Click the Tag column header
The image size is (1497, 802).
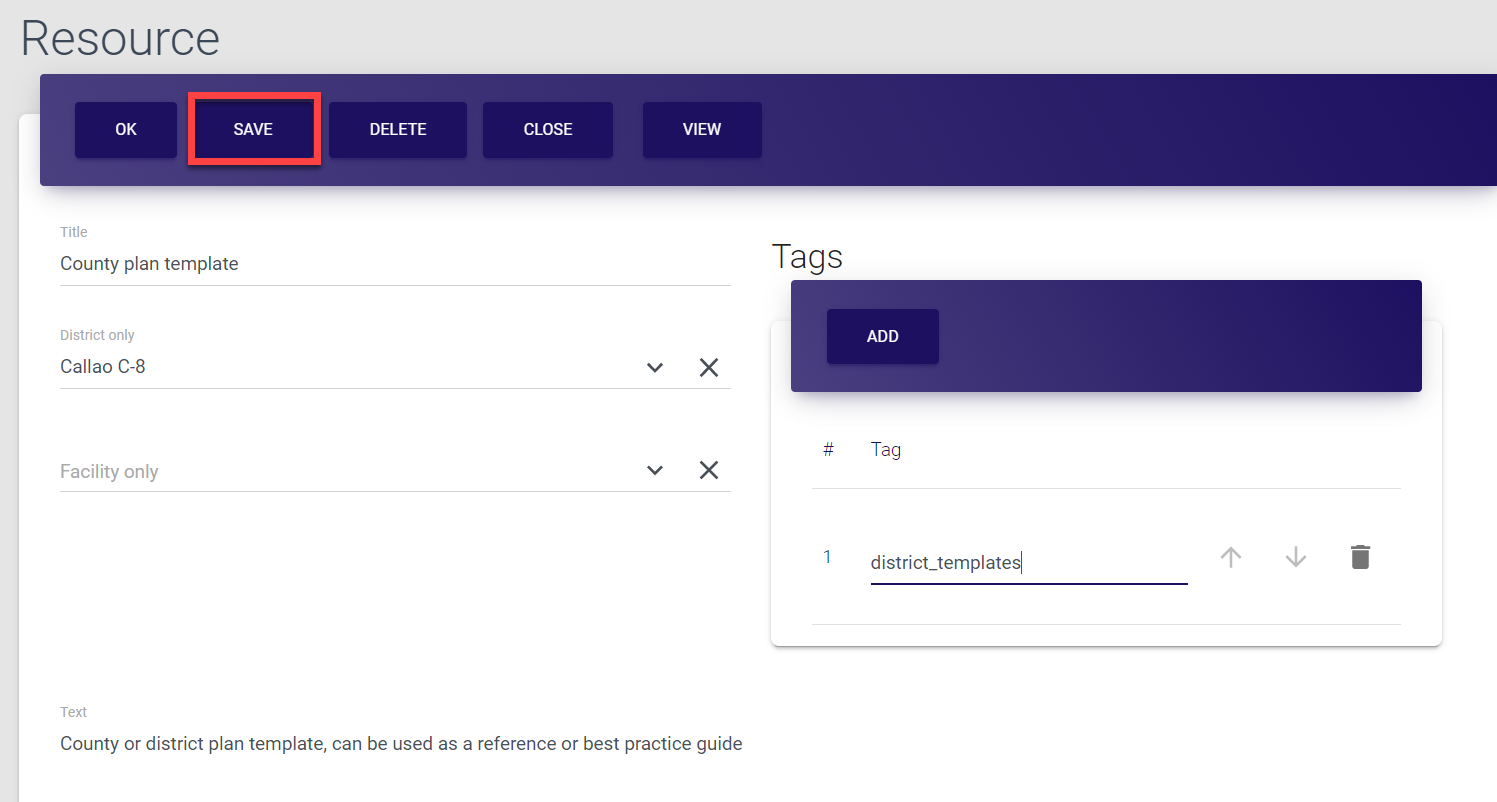tap(886, 450)
